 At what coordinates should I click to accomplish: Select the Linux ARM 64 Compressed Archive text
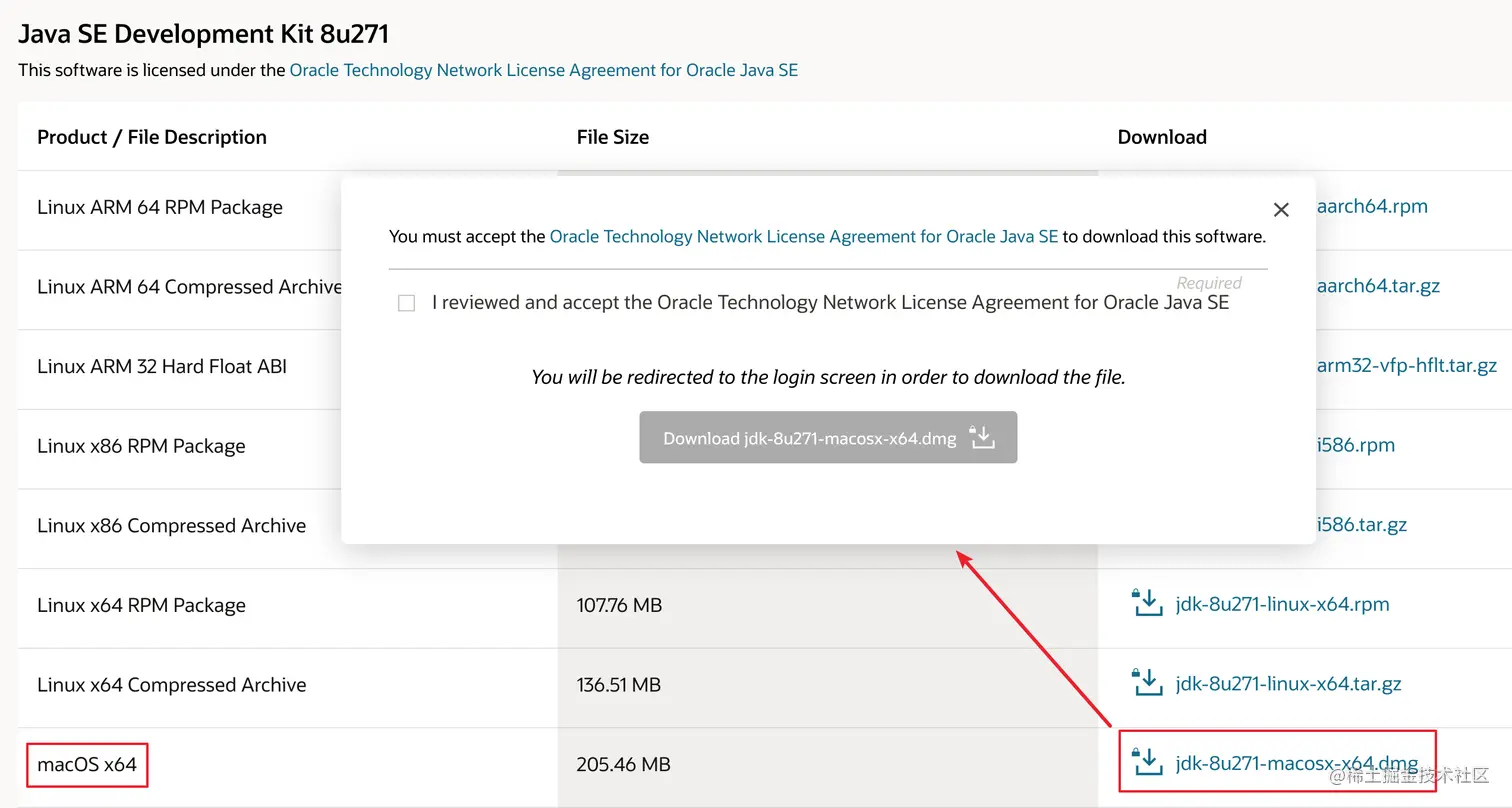tap(189, 287)
